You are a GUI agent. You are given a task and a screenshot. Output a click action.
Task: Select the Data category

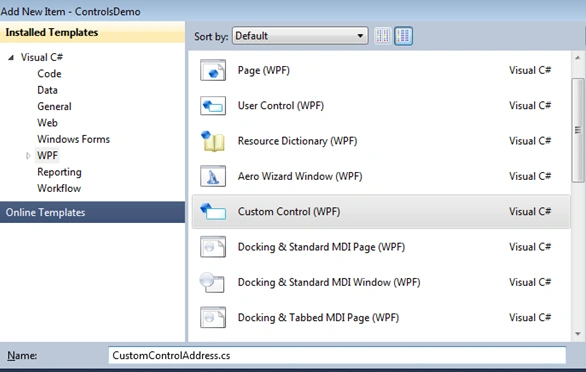click(x=47, y=90)
